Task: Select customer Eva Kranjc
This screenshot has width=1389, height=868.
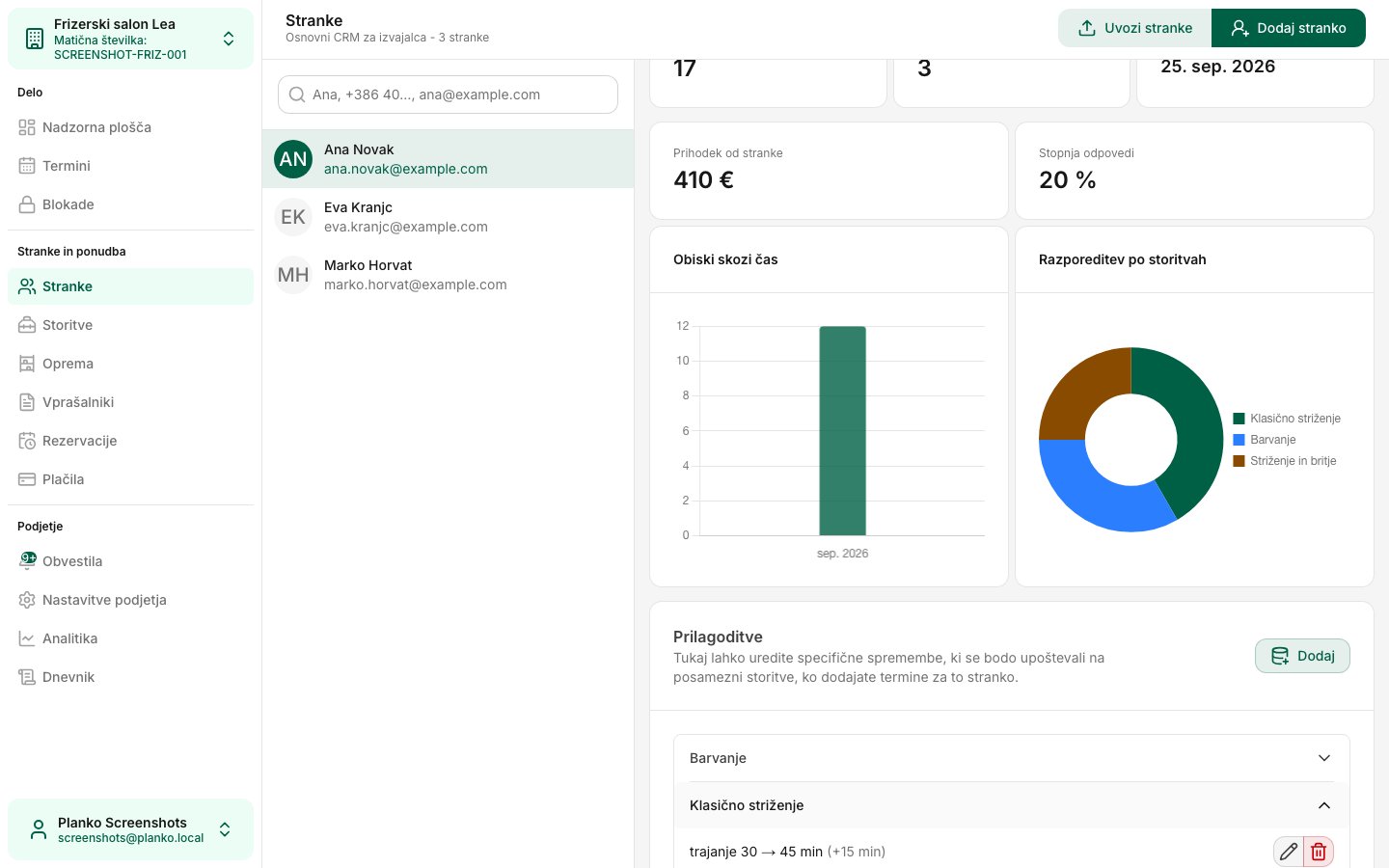Action: pyautogui.click(x=448, y=217)
